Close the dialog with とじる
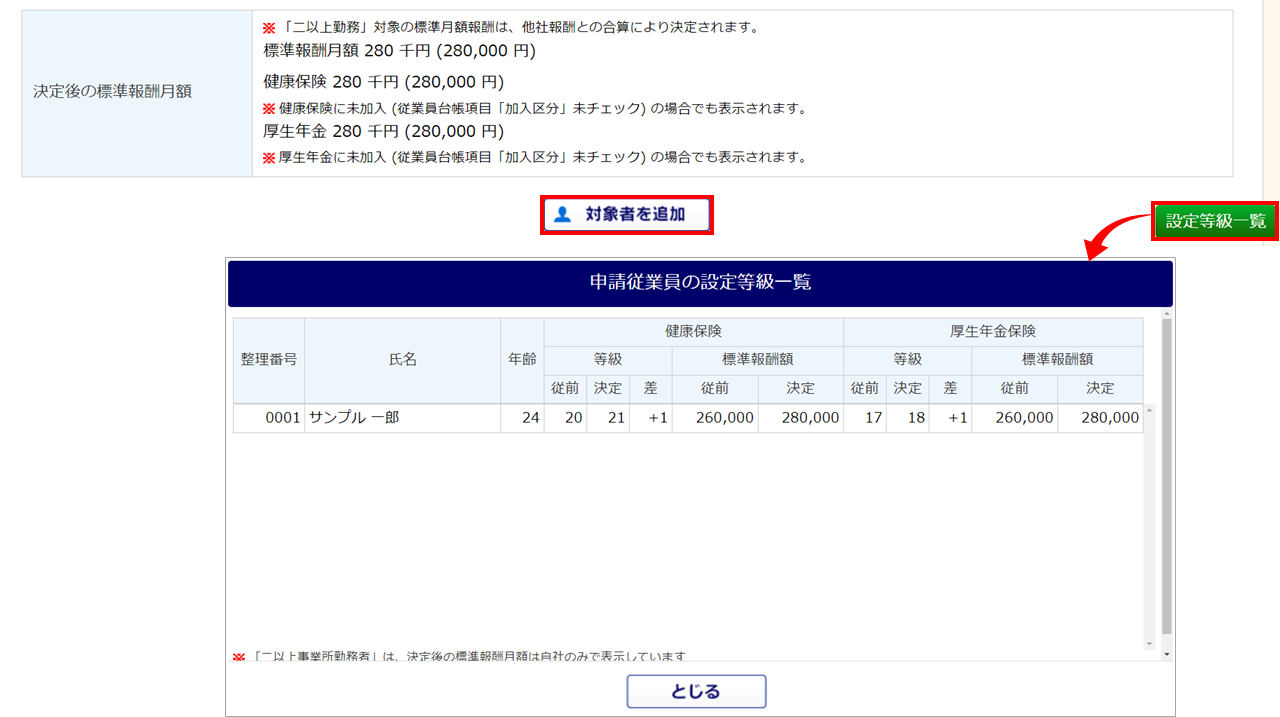This screenshot has width=1280, height=717. click(696, 692)
